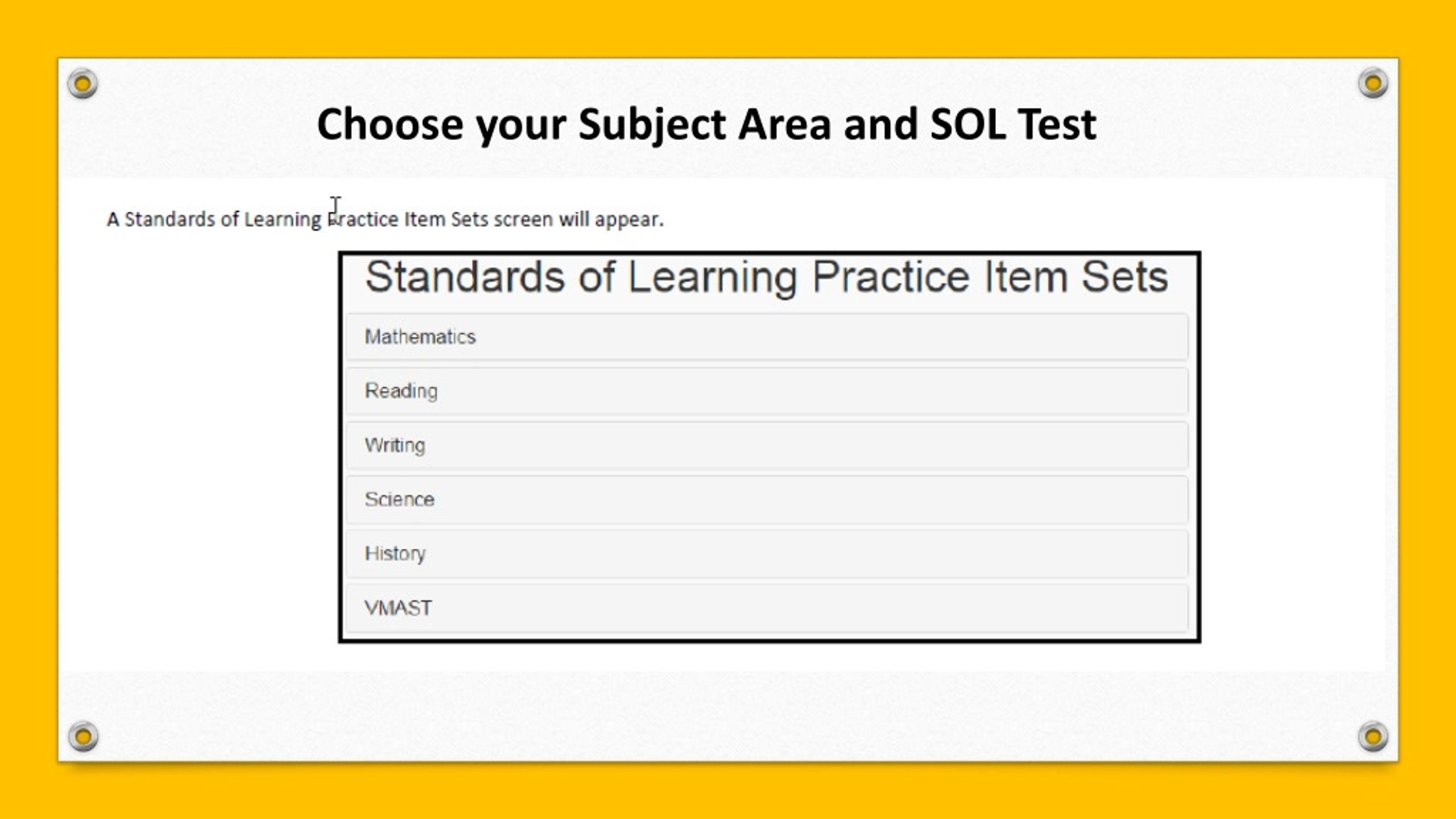Click the top-right metal grommet icon
This screenshot has height=819, width=1456.
click(1373, 84)
